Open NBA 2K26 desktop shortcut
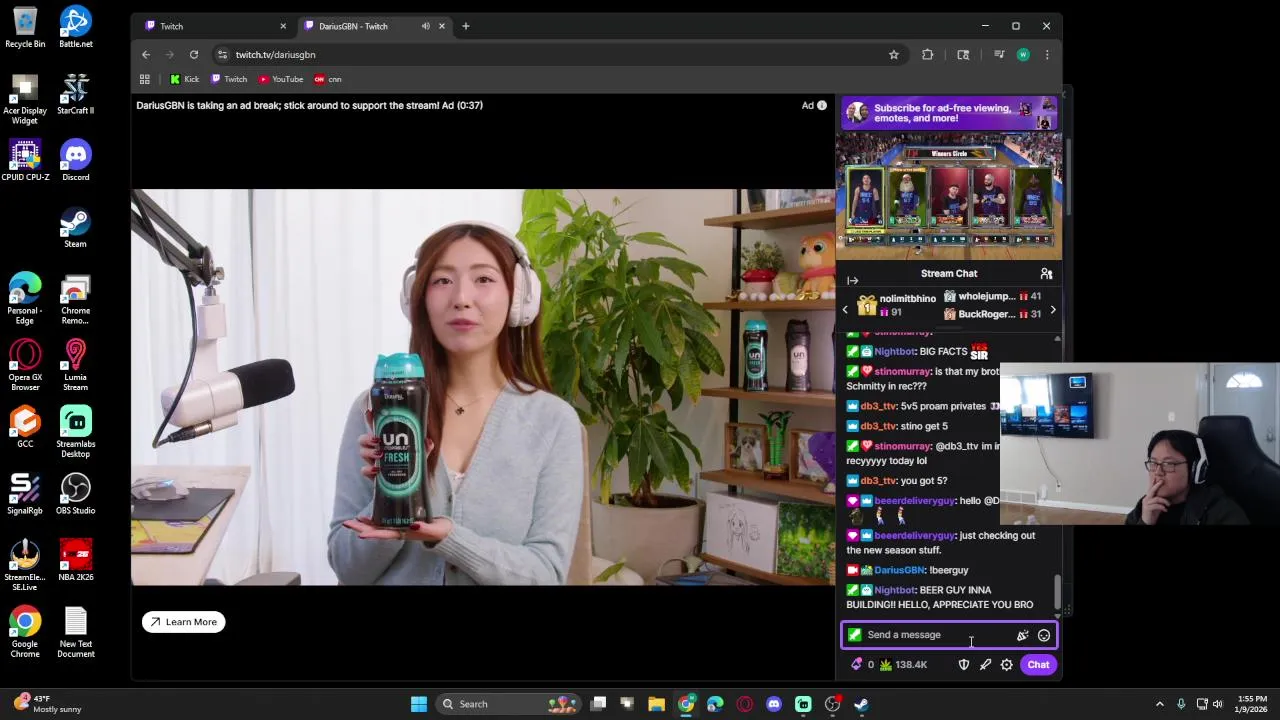1280x720 pixels. click(75, 560)
